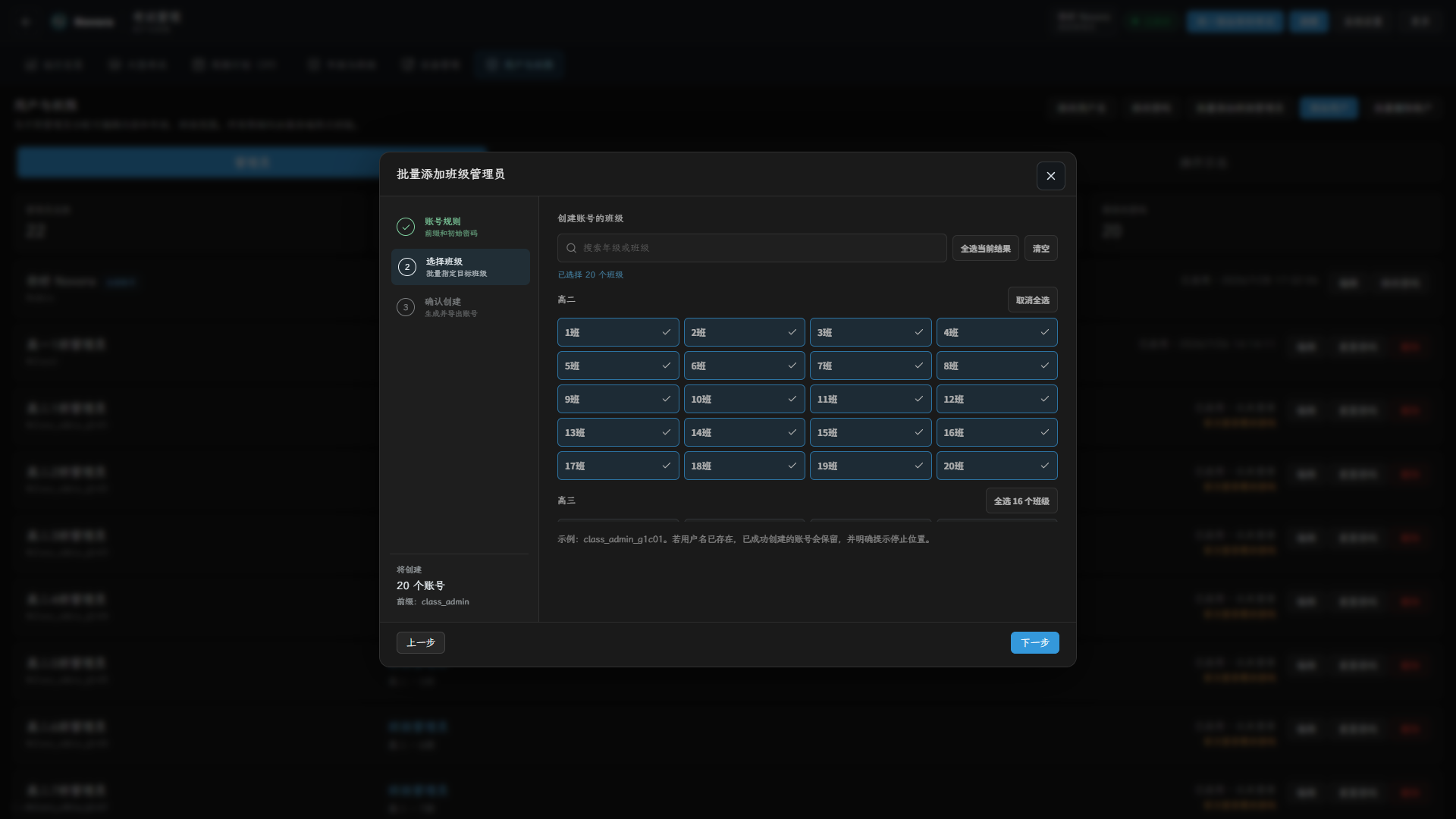Uncheck 5班
Image resolution: width=1456 pixels, height=819 pixels.
click(x=618, y=366)
